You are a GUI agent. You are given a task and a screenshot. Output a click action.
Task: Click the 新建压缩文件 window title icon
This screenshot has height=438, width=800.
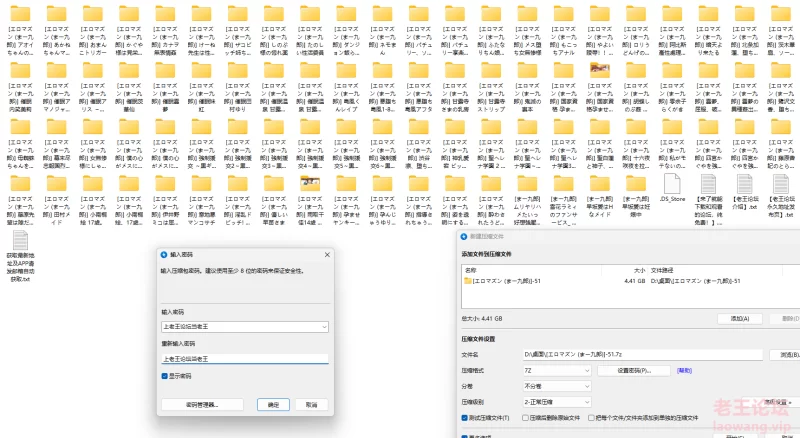click(x=464, y=236)
